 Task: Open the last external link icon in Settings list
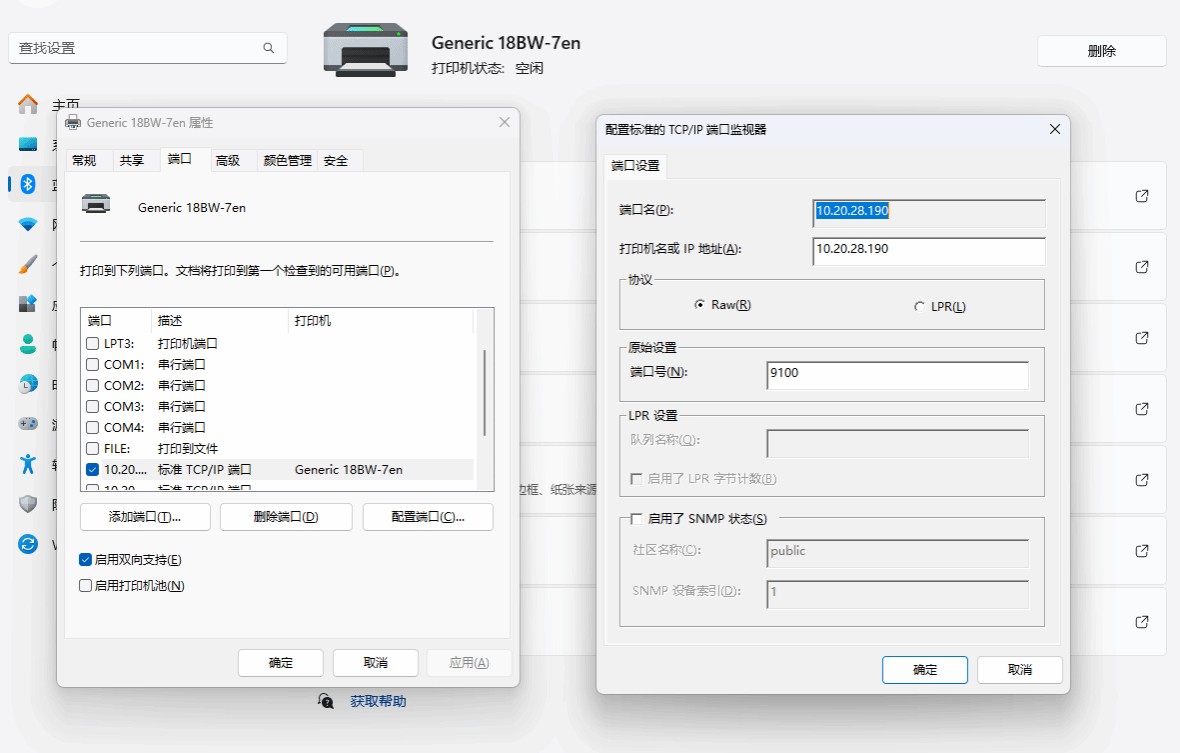pos(1142,622)
